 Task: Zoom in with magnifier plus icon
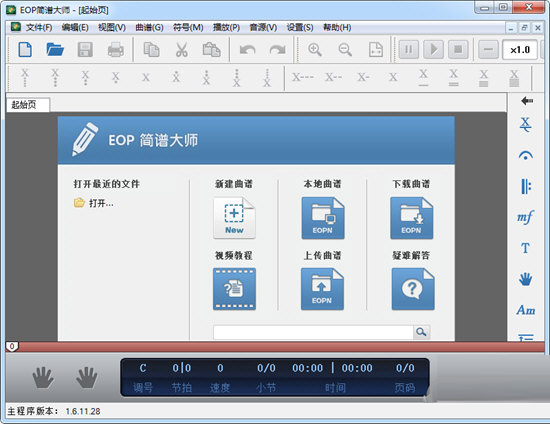(315, 49)
